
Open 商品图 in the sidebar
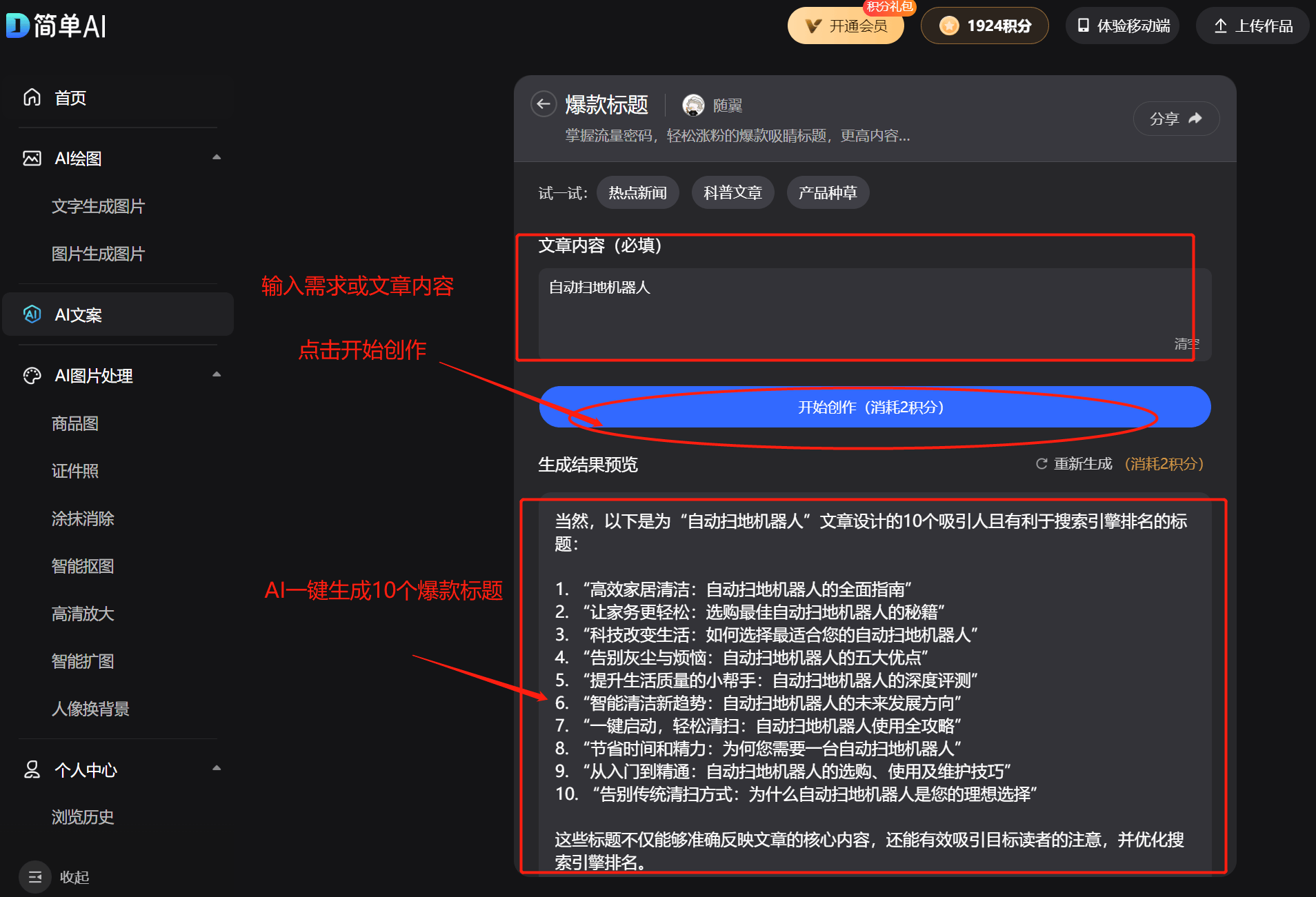pos(75,423)
